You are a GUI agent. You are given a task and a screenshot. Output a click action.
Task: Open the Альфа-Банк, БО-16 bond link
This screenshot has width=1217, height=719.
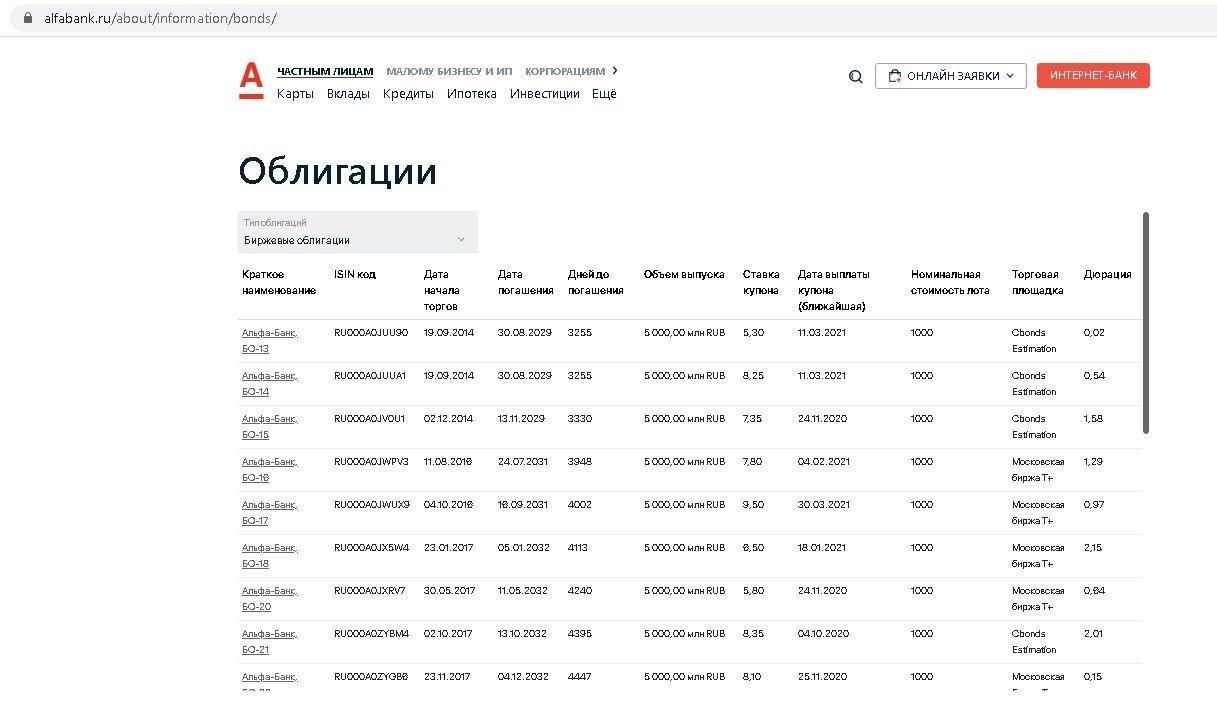pos(270,470)
